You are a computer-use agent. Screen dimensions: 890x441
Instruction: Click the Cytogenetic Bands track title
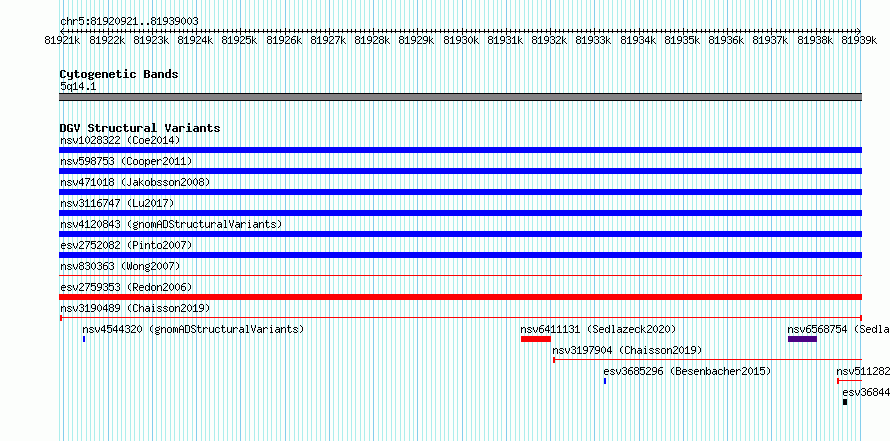pyautogui.click(x=119, y=74)
